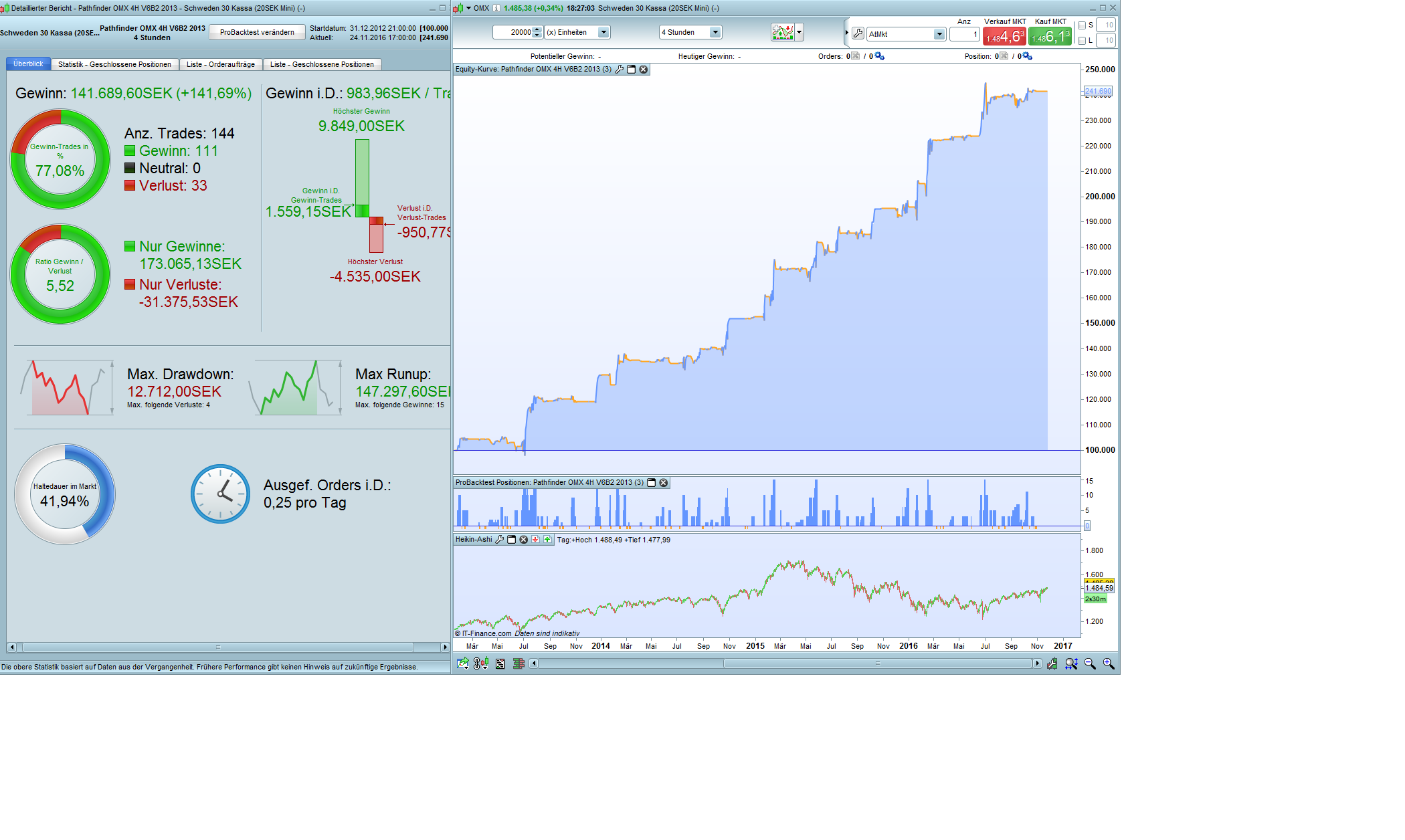Click the indicators and trading systems icon
The width and height of the screenshot is (1405, 840).
[x=782, y=32]
